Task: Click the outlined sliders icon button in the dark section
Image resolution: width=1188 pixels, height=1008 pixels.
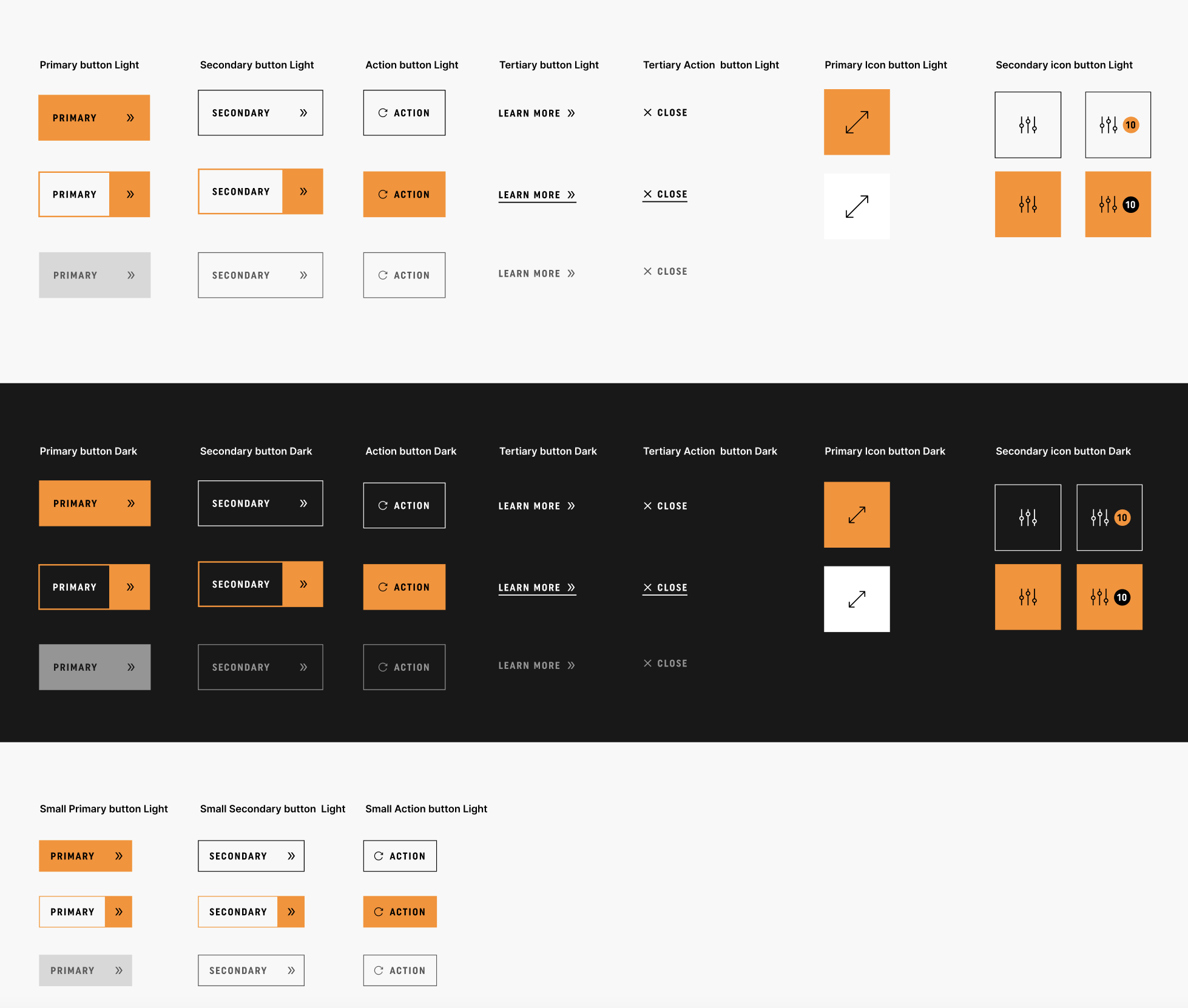Action: click(x=1027, y=517)
